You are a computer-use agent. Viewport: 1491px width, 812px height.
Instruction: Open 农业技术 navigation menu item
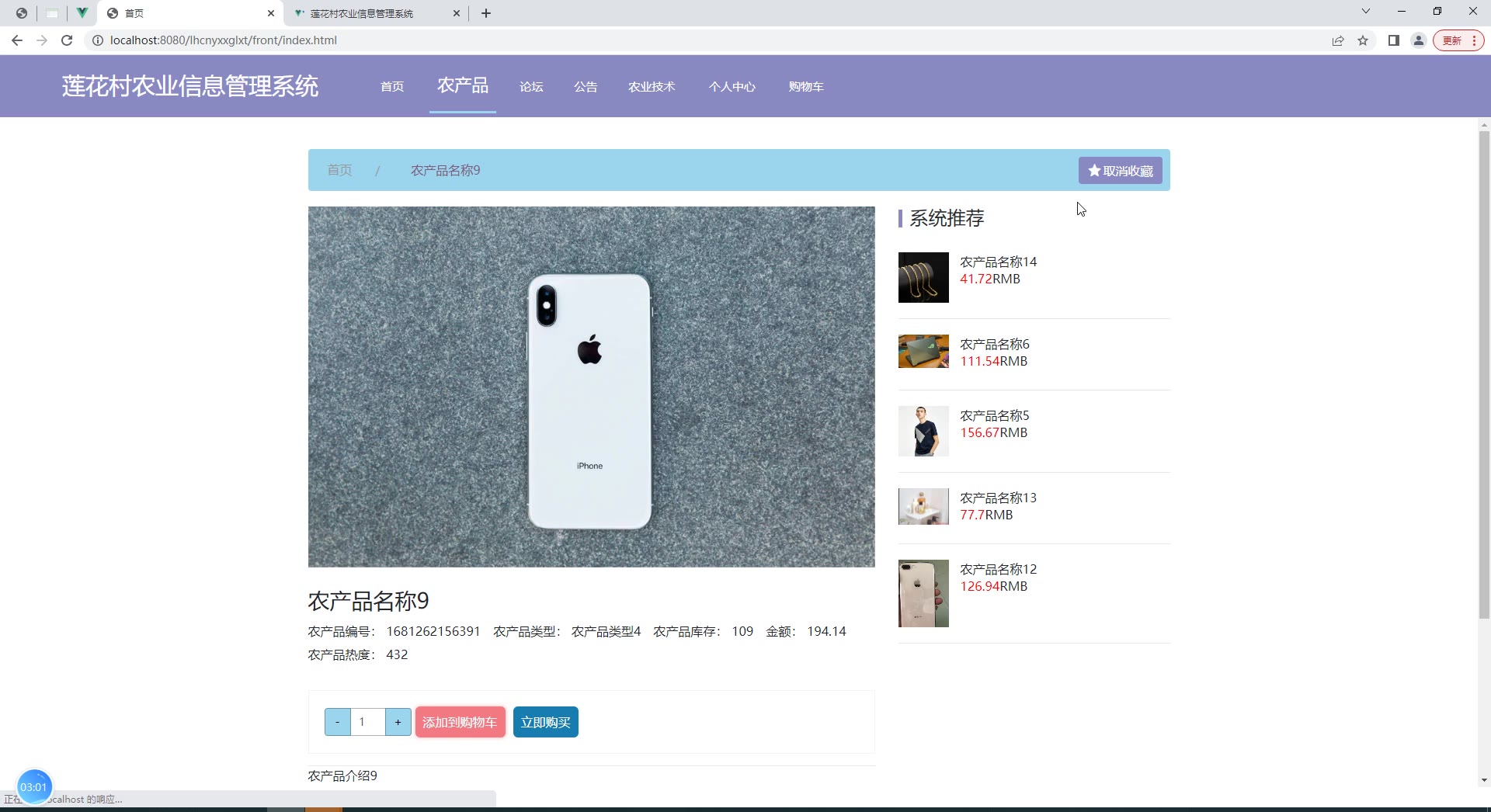[652, 87]
